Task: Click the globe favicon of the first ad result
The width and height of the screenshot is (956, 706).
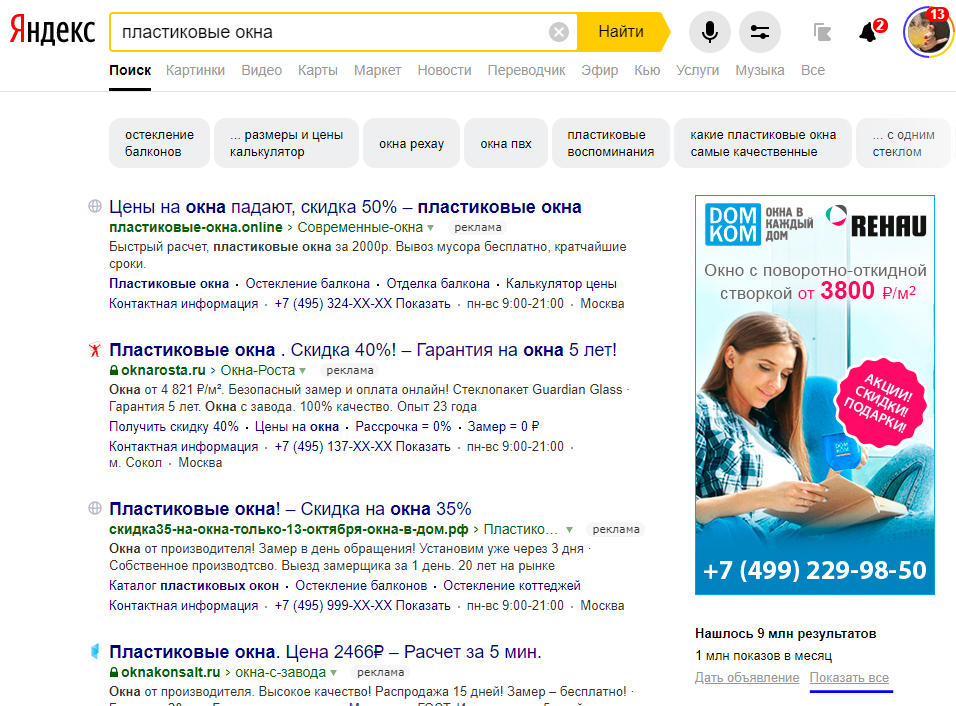Action: [x=95, y=206]
